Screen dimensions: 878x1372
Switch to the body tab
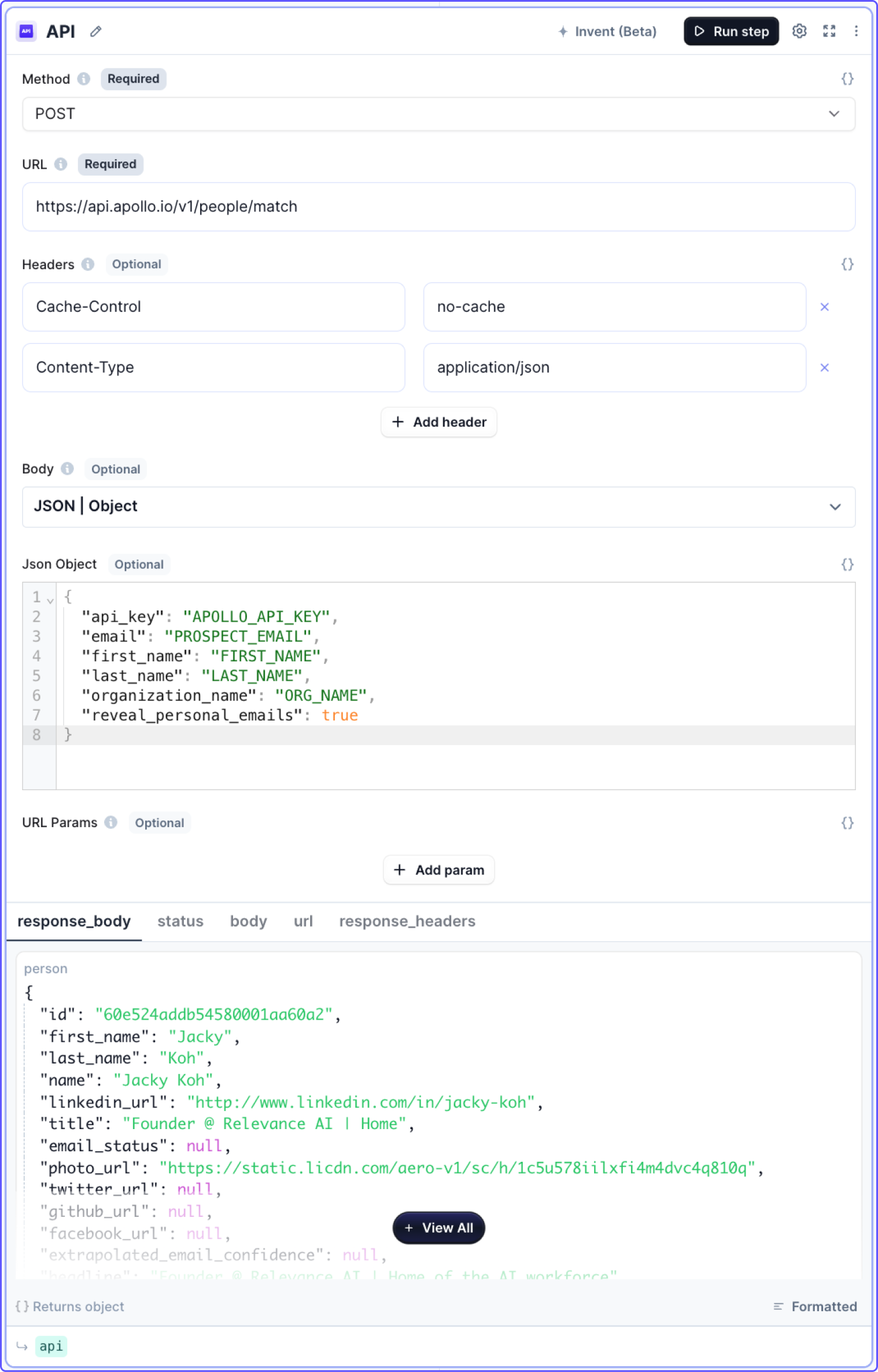pos(248,921)
